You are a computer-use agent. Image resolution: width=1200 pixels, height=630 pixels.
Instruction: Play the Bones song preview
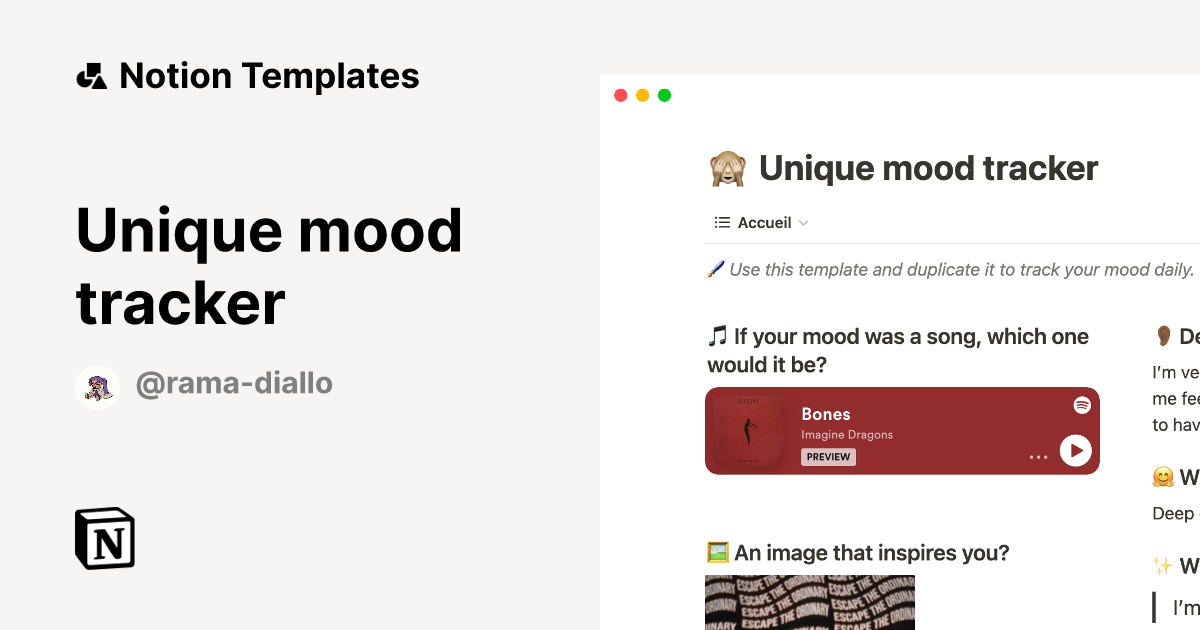[1076, 451]
